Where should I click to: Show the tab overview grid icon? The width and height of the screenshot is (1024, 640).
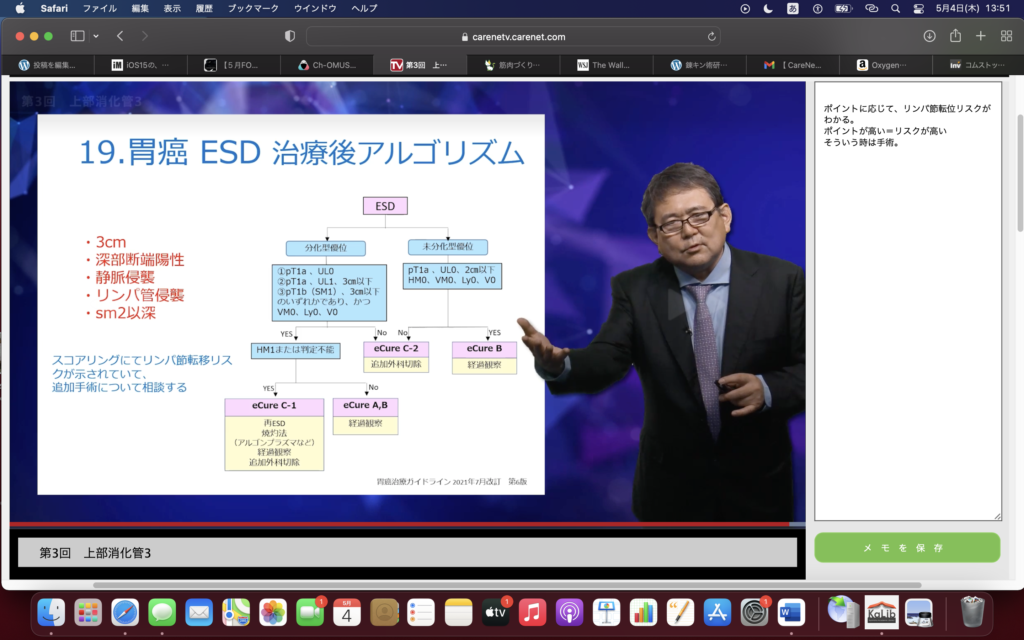(1006, 36)
